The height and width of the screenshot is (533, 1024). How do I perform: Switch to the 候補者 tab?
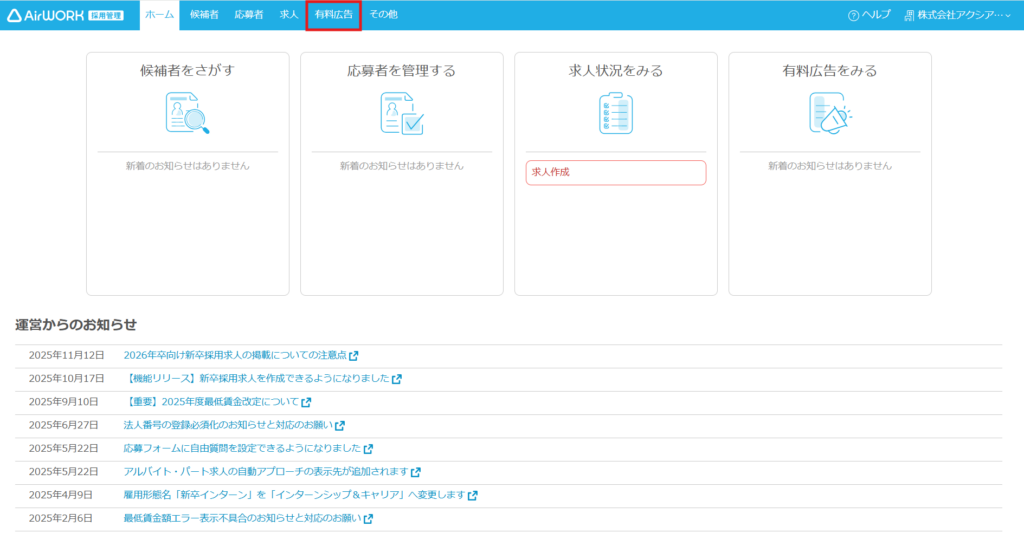(204, 15)
